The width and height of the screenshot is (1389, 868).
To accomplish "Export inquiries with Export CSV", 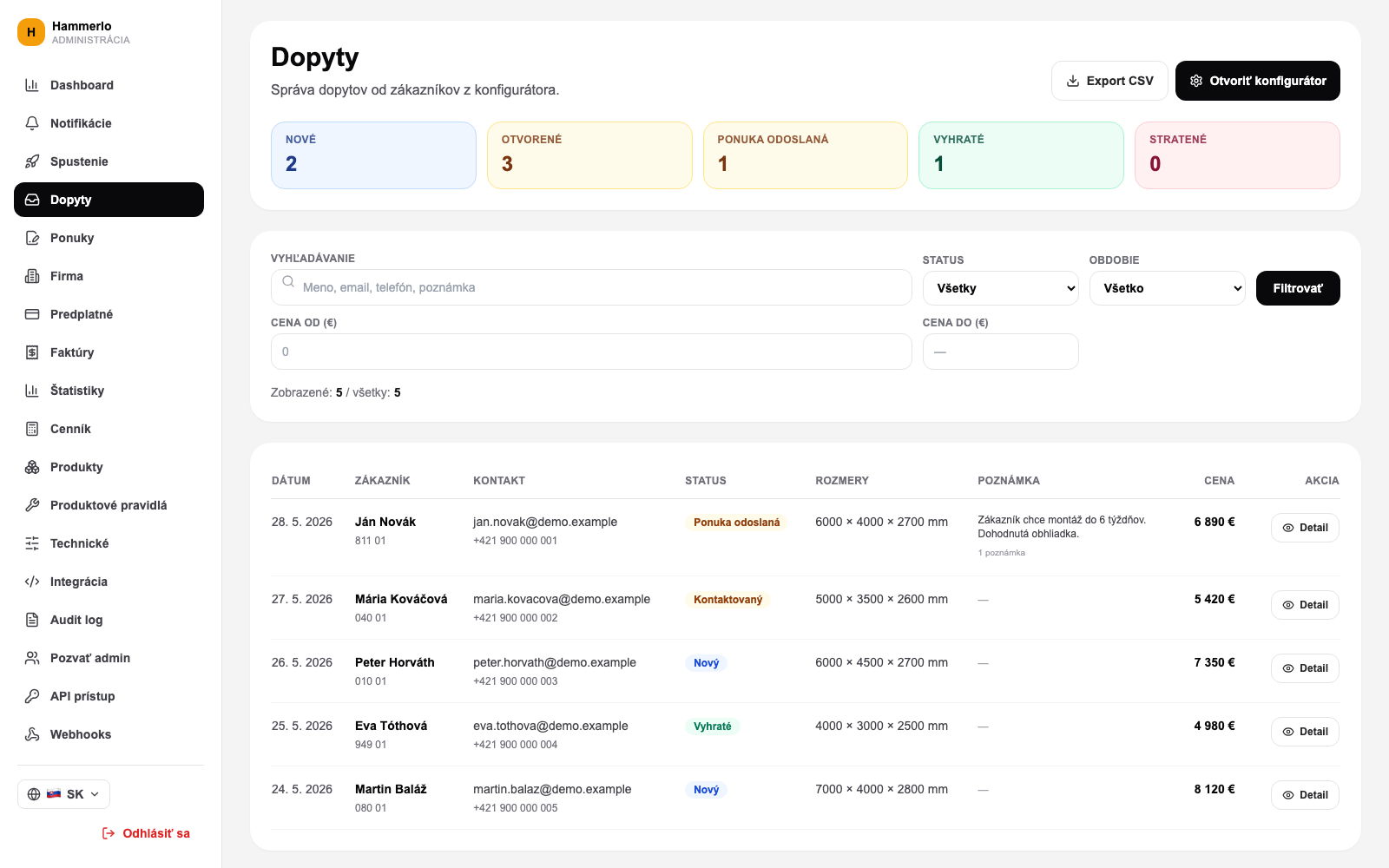I will [1109, 81].
